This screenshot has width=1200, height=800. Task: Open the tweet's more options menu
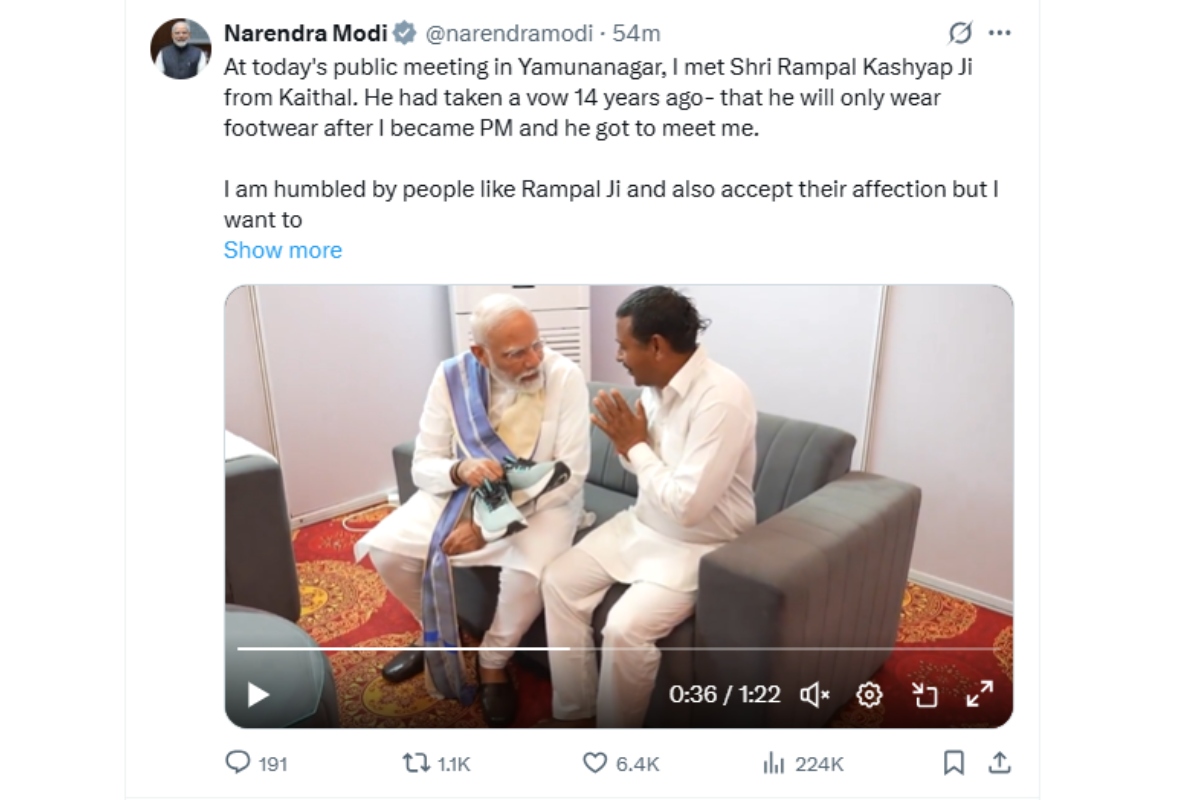(x=998, y=31)
